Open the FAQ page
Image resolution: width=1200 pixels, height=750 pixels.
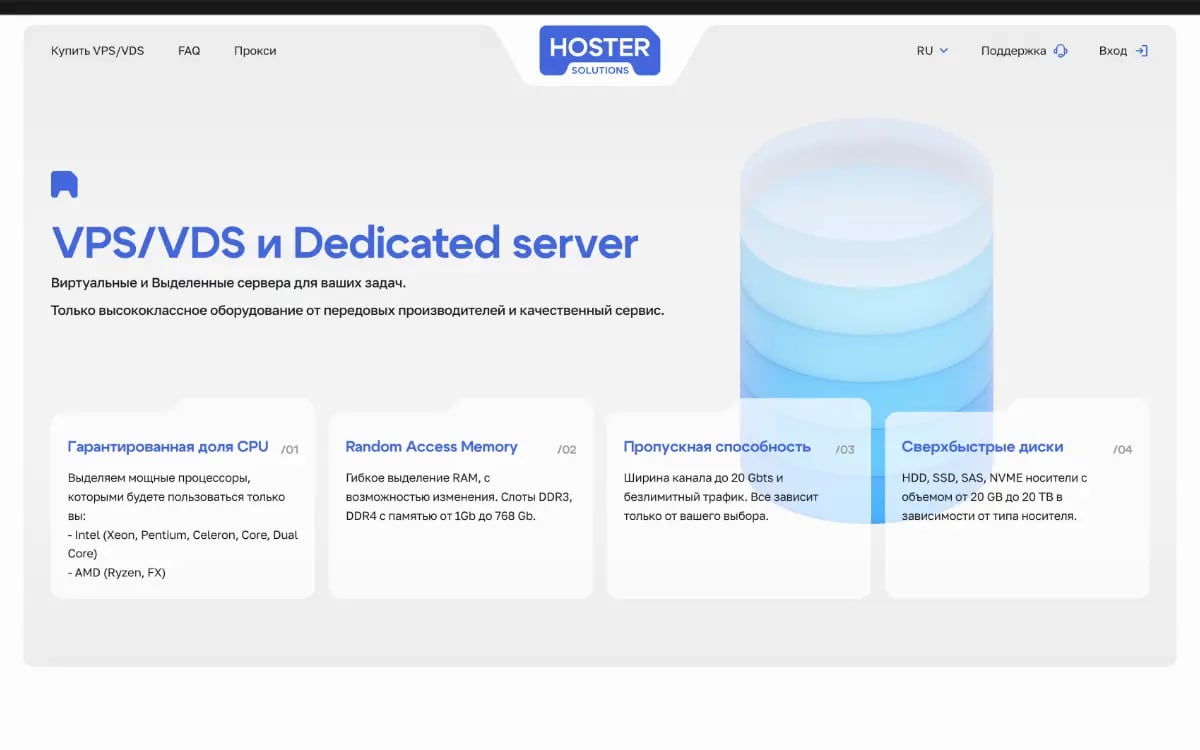tap(188, 49)
